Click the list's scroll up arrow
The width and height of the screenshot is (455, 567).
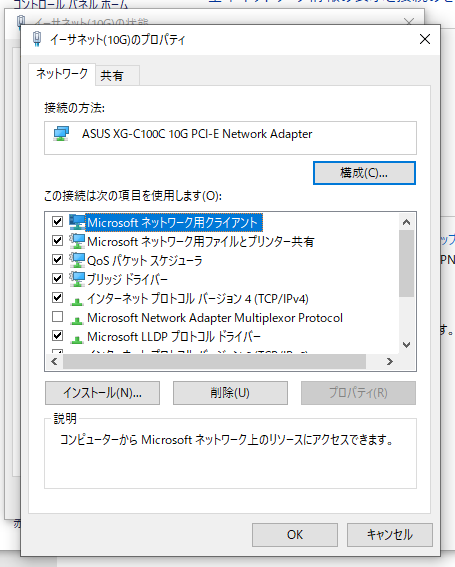pos(407,222)
